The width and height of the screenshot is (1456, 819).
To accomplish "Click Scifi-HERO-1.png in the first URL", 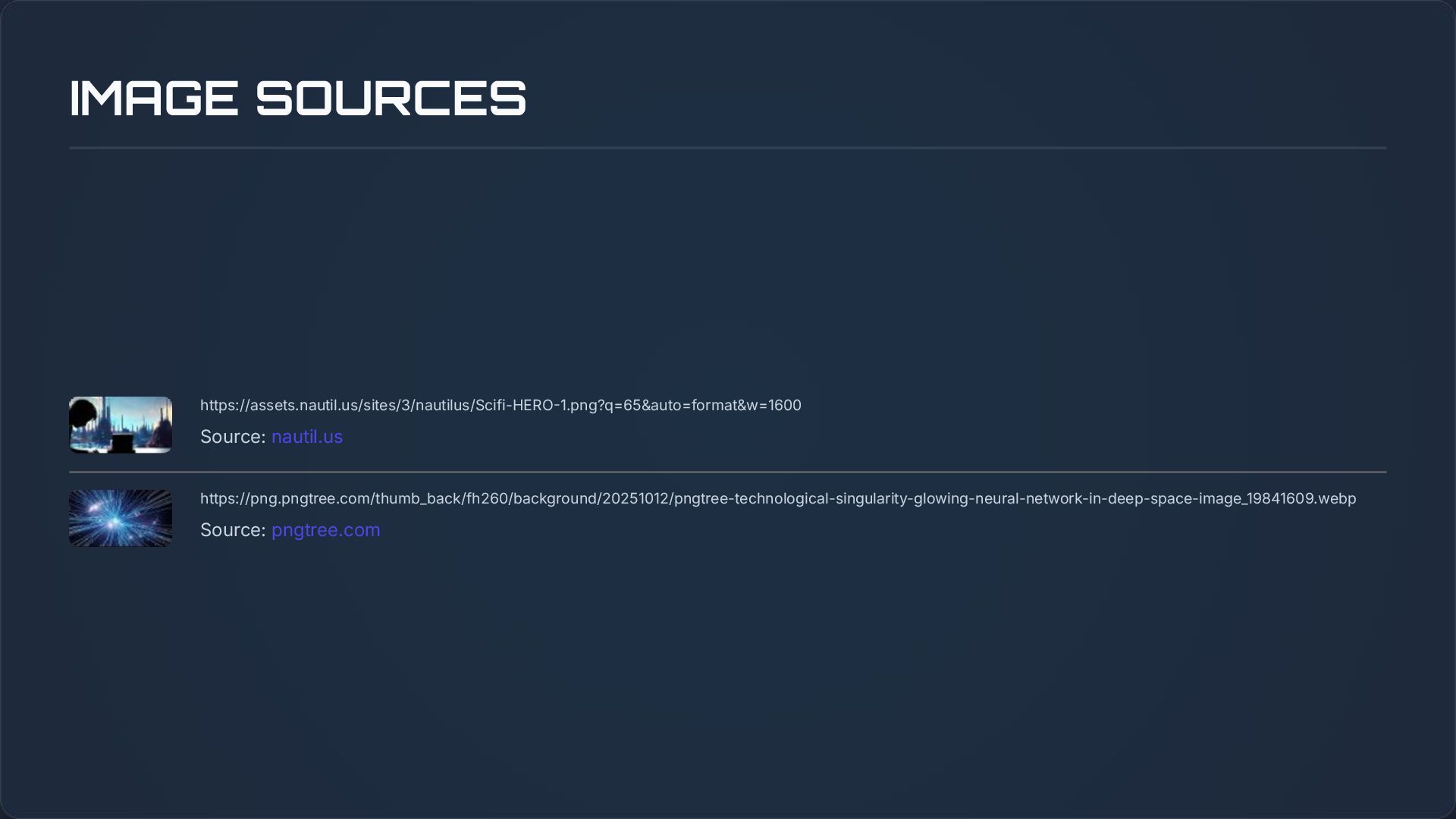I will [536, 405].
